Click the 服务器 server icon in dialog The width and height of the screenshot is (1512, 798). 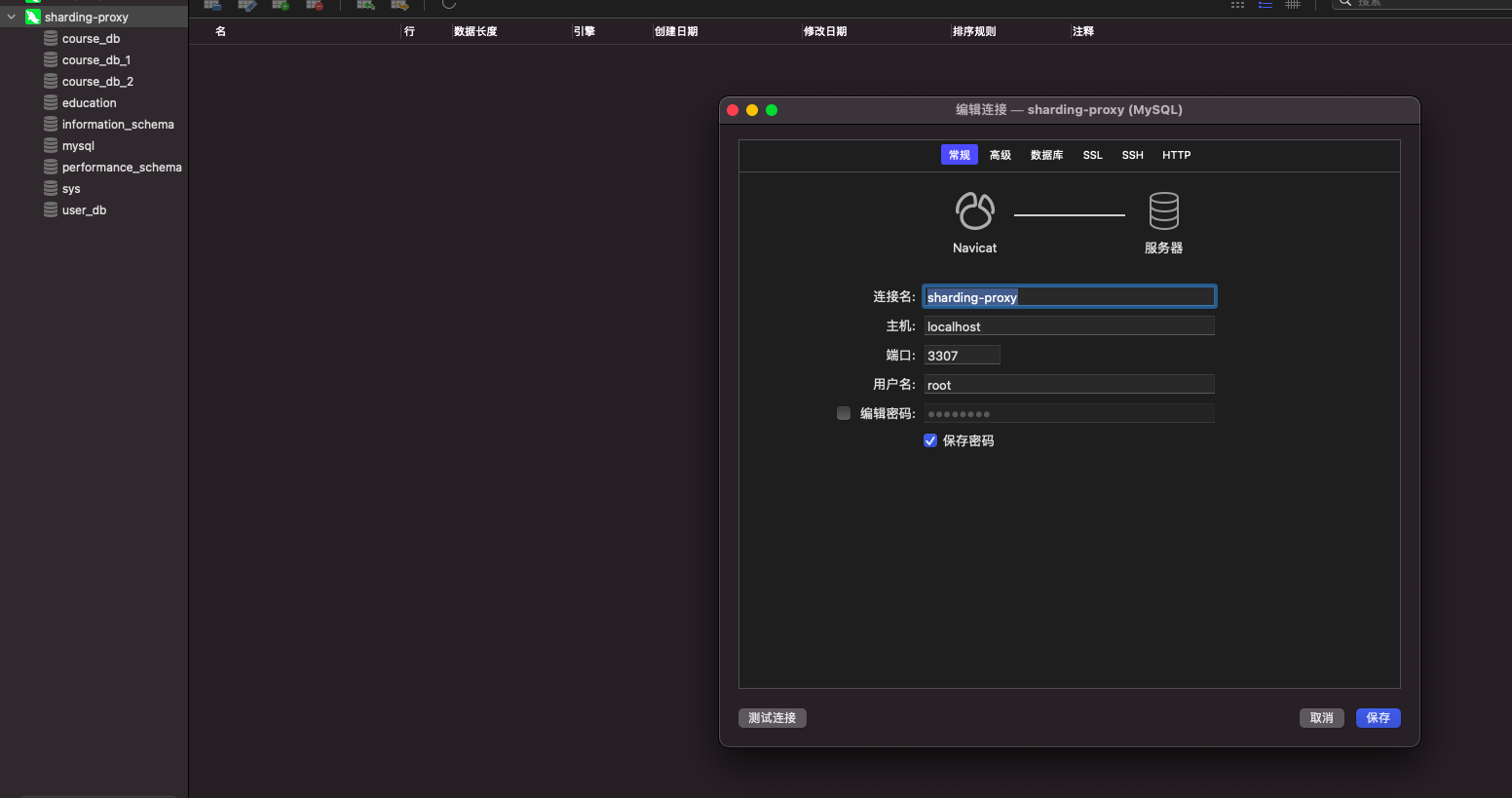(x=1164, y=210)
